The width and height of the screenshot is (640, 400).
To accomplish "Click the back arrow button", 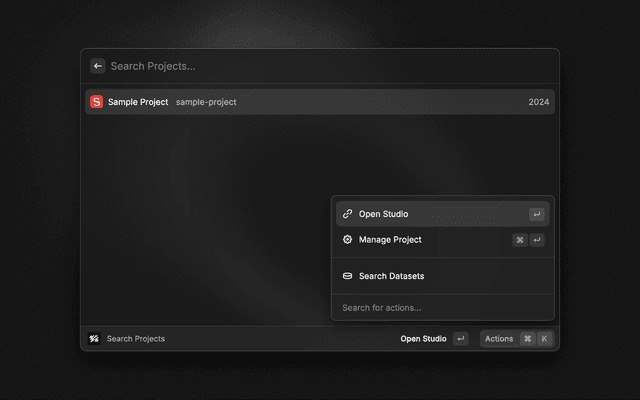I will (98, 66).
